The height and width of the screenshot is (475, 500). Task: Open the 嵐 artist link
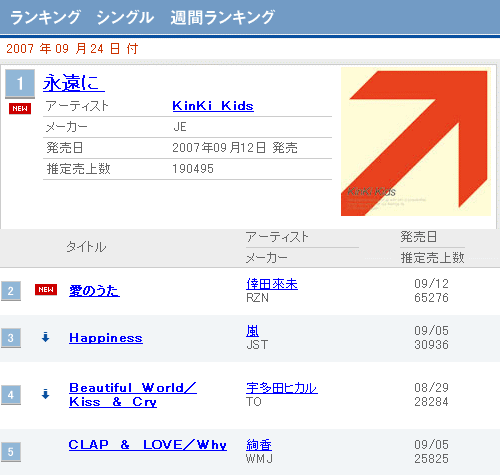[x=253, y=331]
